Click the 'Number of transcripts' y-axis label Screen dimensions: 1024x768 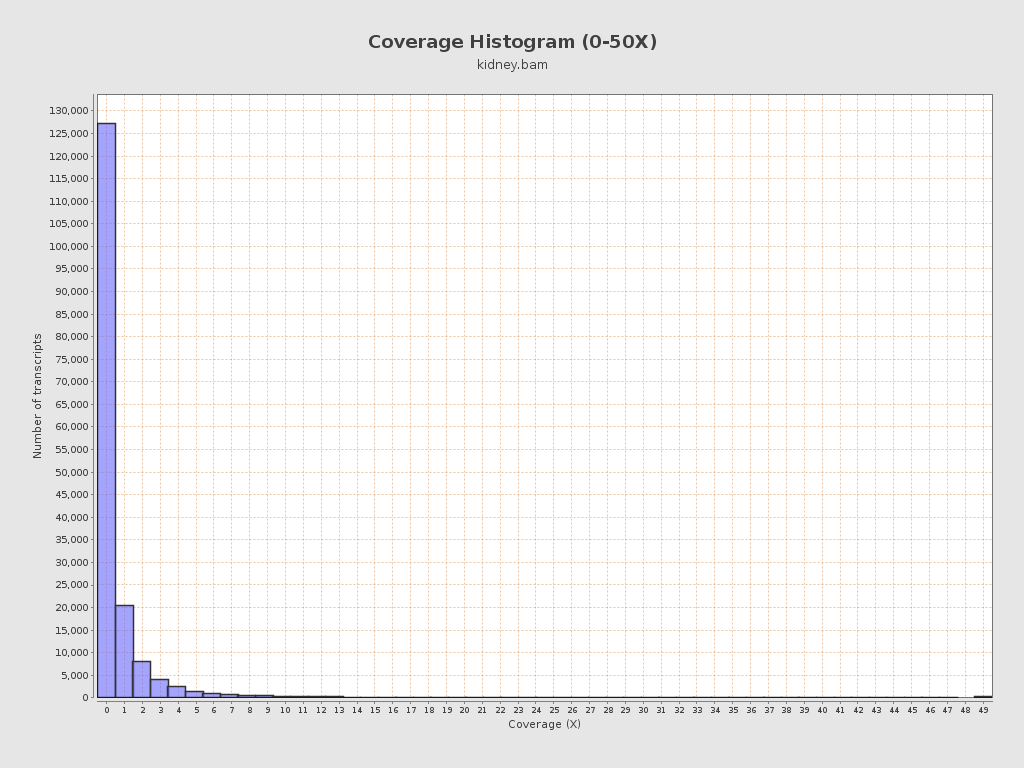(38, 396)
